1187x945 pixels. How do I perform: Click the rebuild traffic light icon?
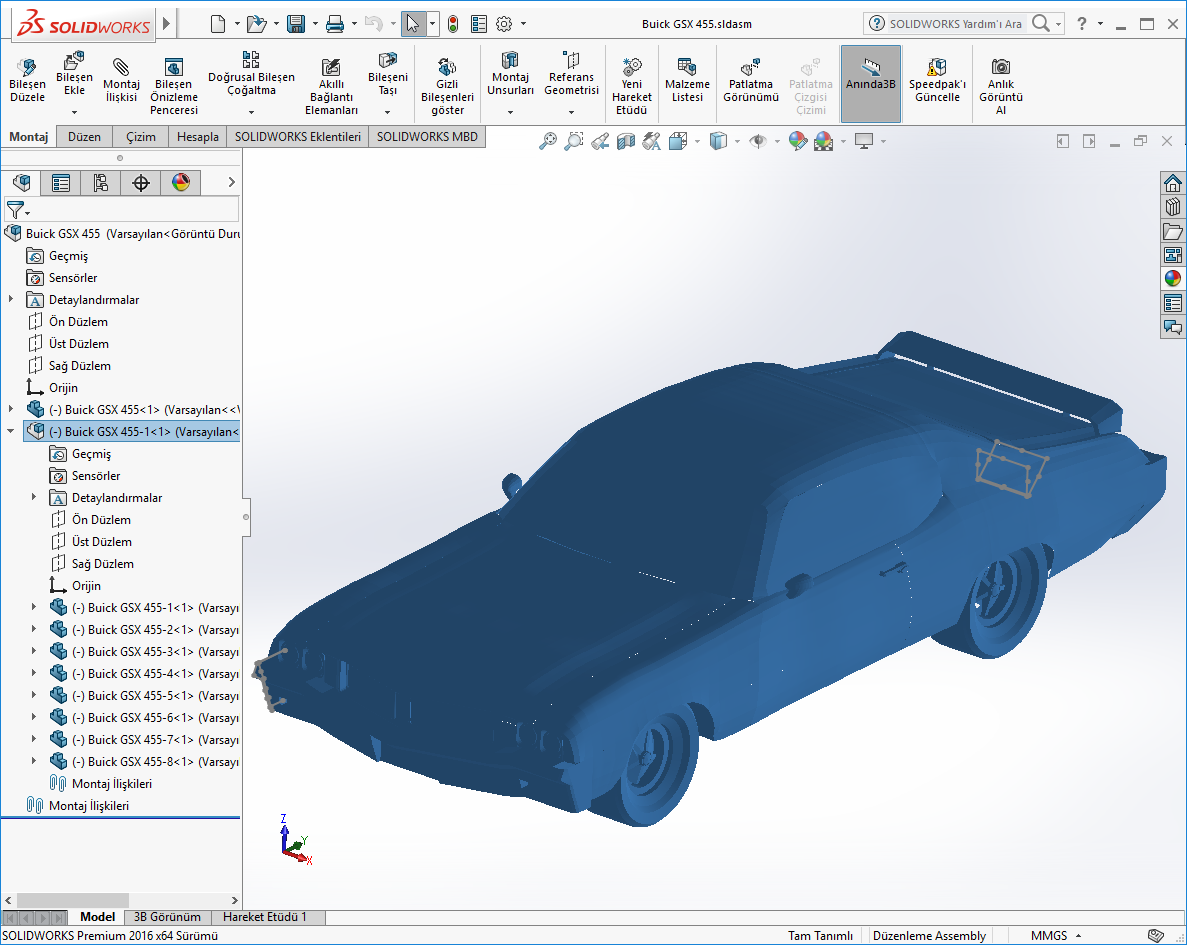click(453, 24)
